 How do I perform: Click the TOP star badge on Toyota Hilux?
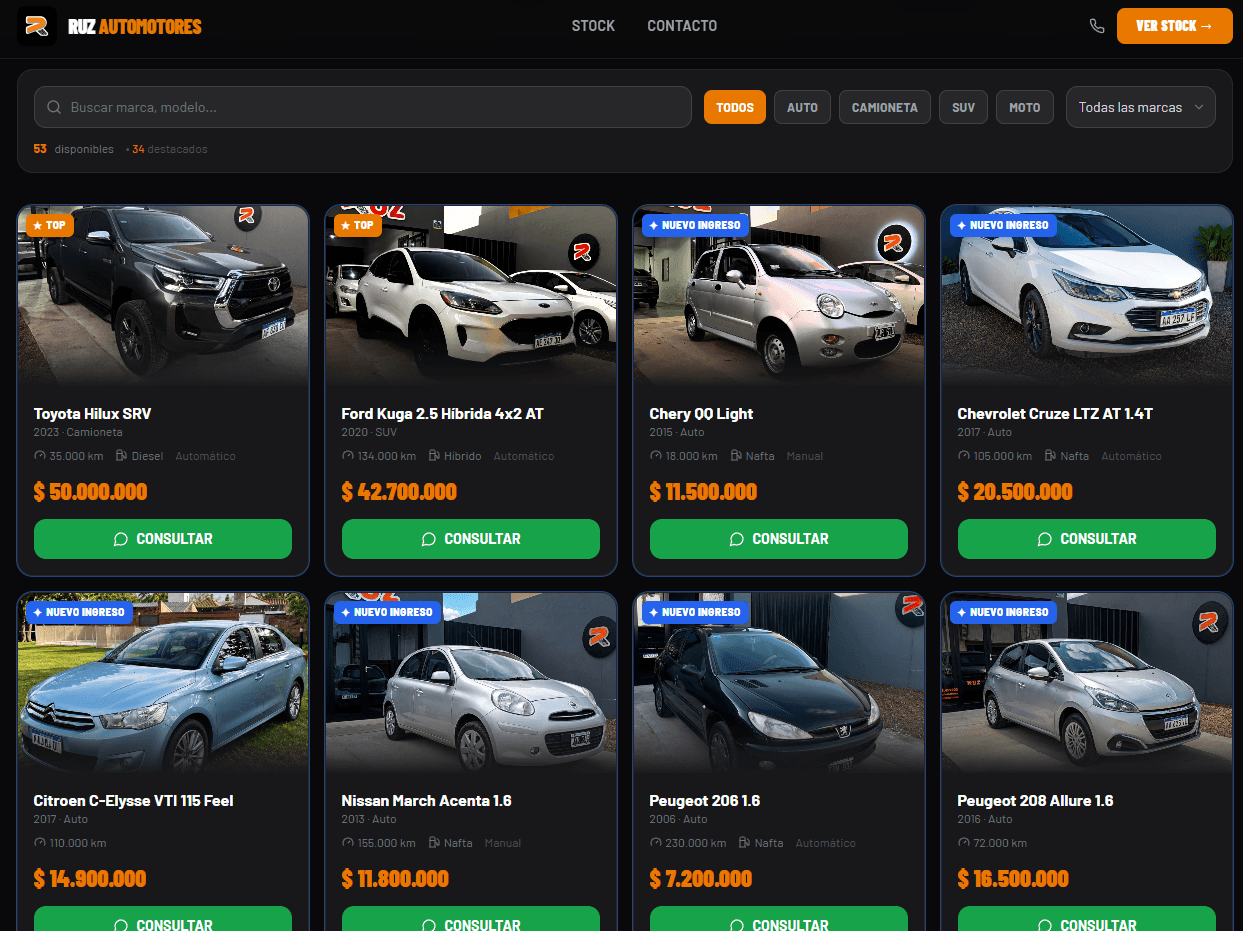(50, 225)
